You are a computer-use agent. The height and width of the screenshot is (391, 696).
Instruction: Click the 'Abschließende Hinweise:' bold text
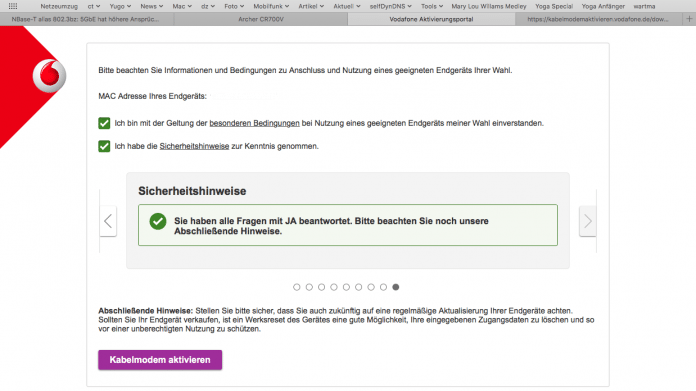(x=146, y=311)
